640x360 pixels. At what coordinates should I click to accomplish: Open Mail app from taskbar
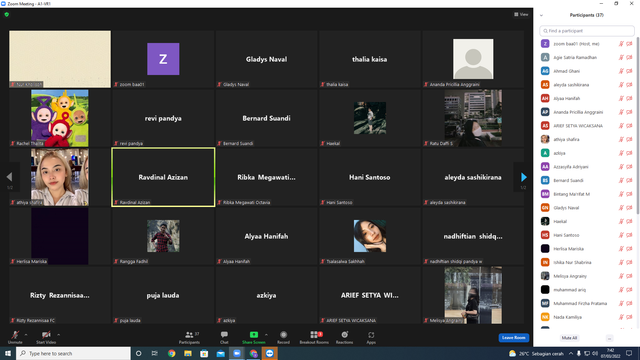point(220,353)
